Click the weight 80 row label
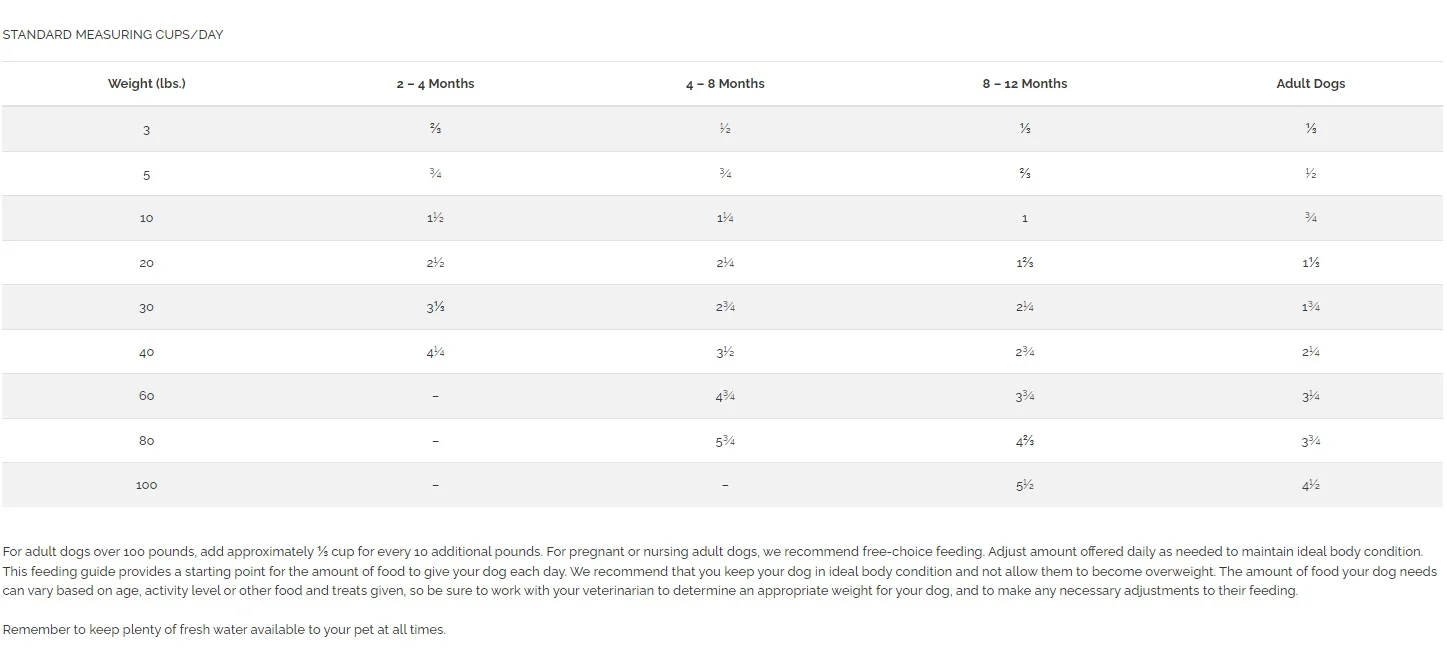The image size is (1447, 656). (147, 441)
